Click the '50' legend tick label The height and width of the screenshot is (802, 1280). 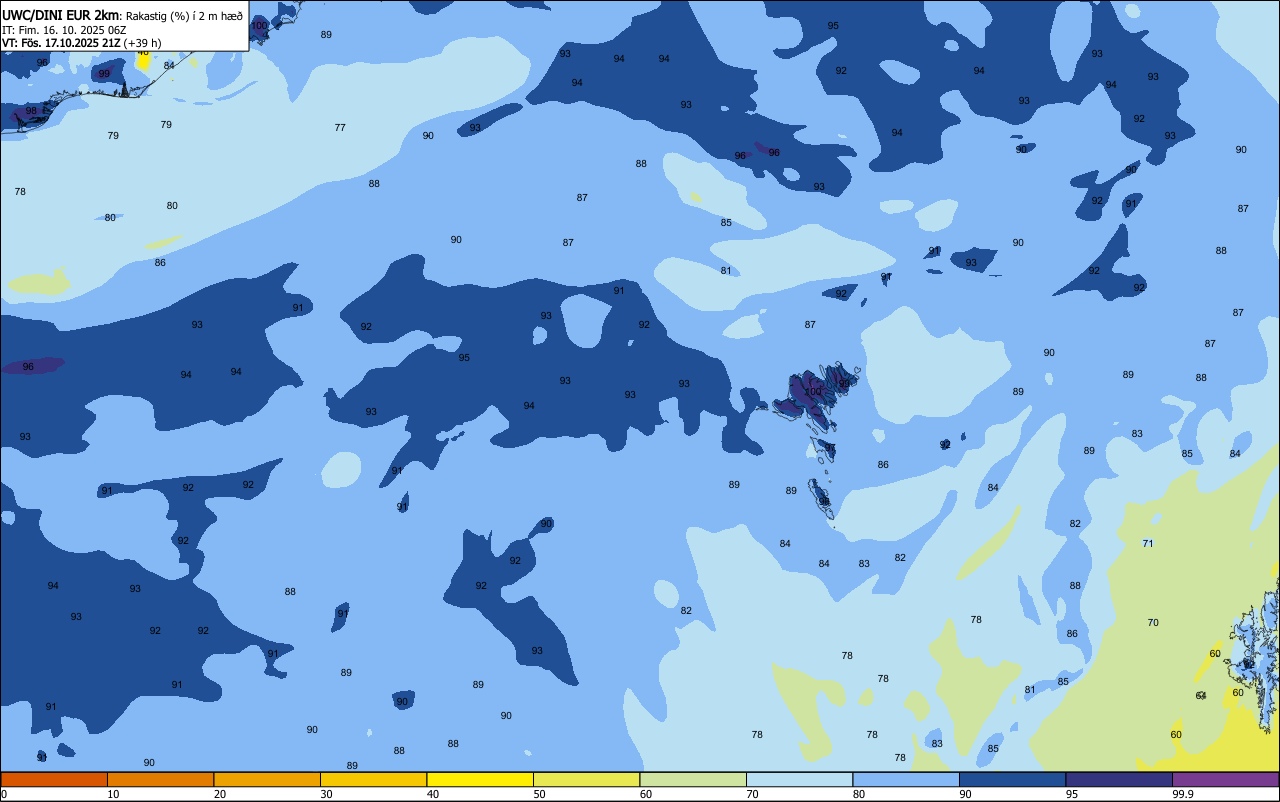pos(539,794)
